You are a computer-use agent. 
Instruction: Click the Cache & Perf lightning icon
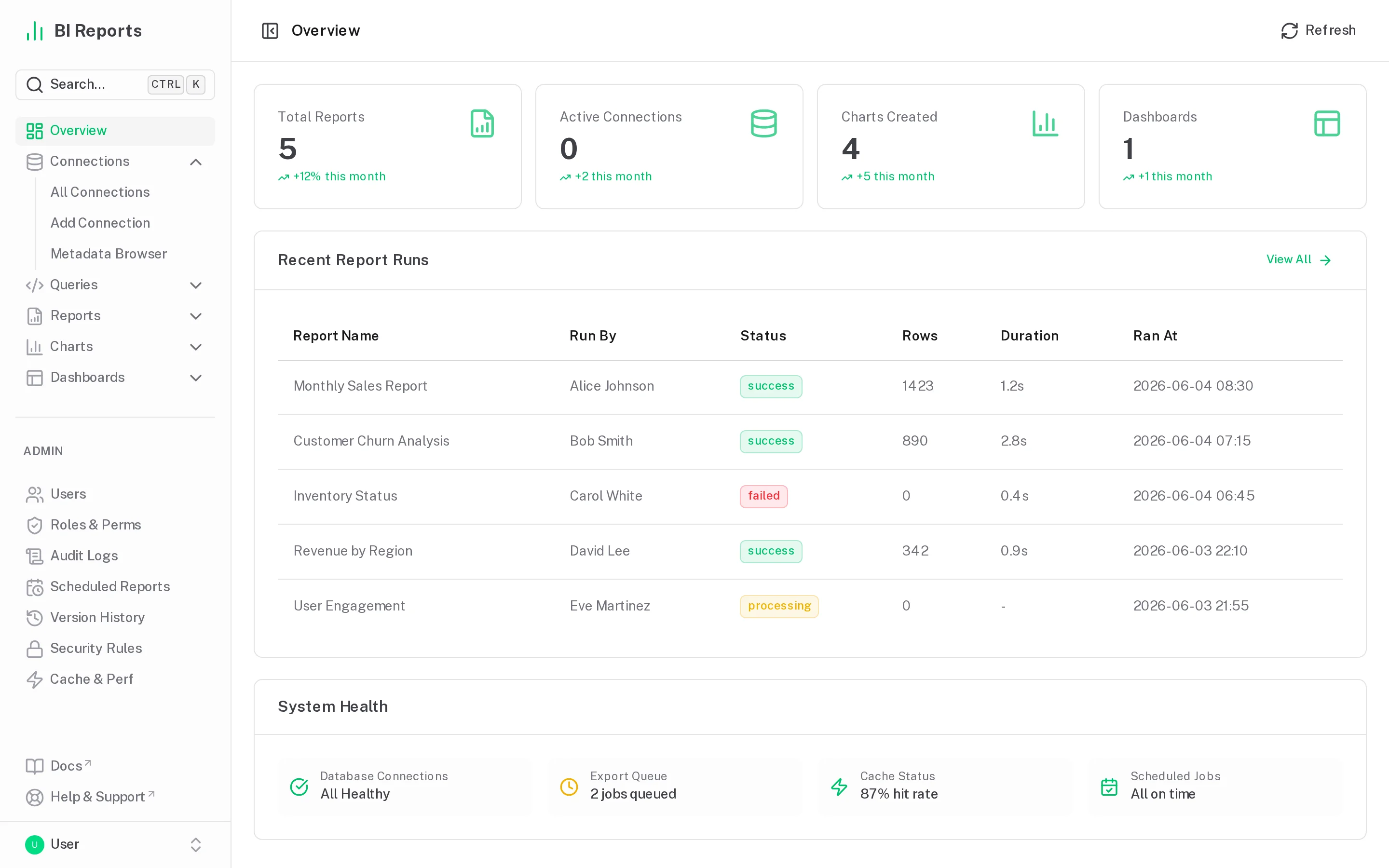point(34,680)
